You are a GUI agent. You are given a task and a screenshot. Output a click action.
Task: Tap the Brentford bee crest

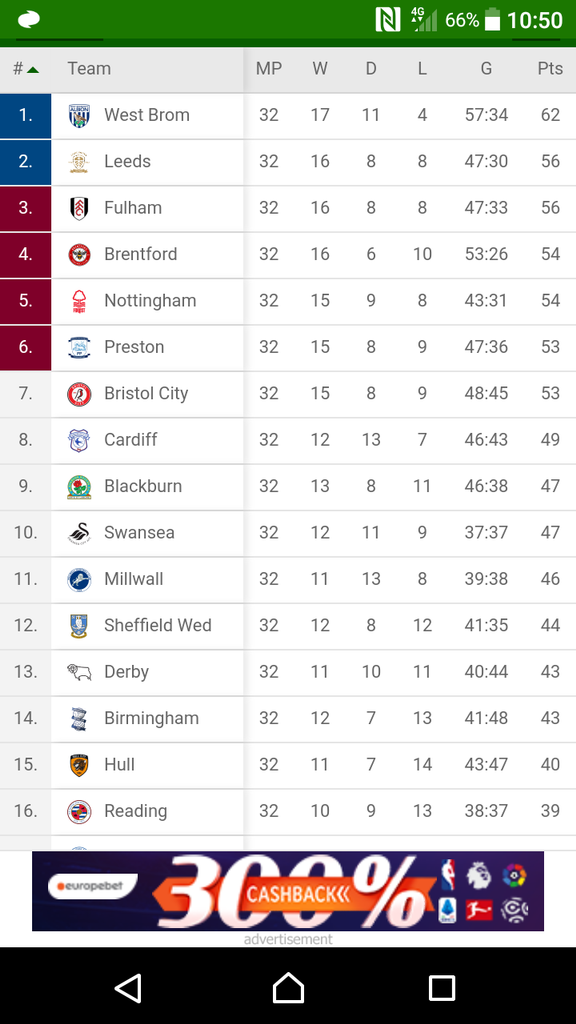(x=79, y=255)
